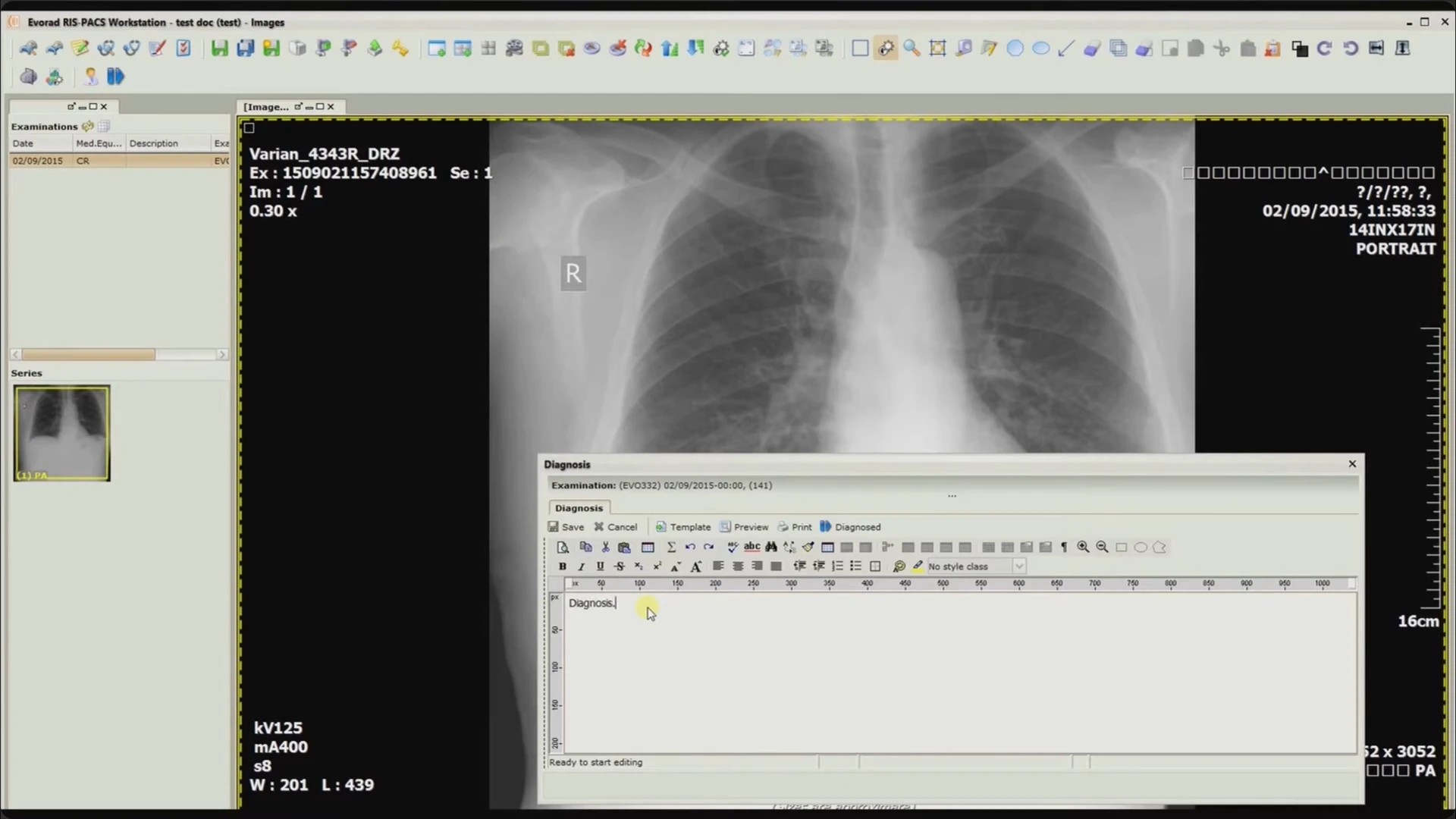The image size is (1456, 819).
Task: Click Save in the Diagnosis dialog
Action: (x=566, y=527)
